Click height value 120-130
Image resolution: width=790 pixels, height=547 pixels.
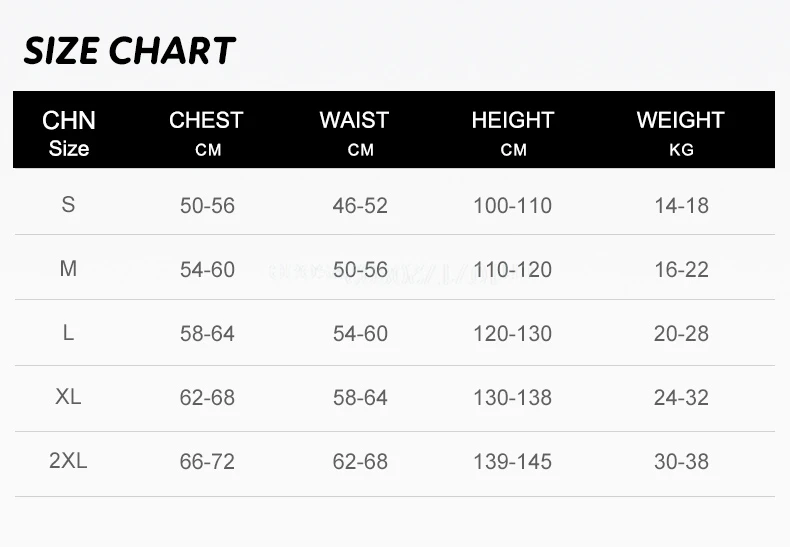[512, 333]
